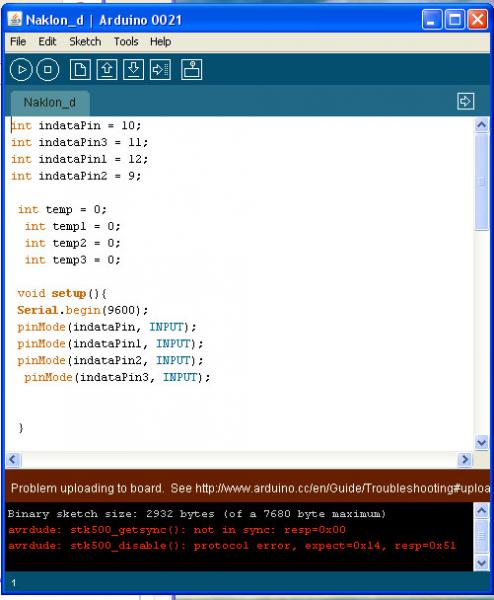Click the Verify (play) toolbar icon
The height and width of the screenshot is (600, 494).
pos(21,70)
